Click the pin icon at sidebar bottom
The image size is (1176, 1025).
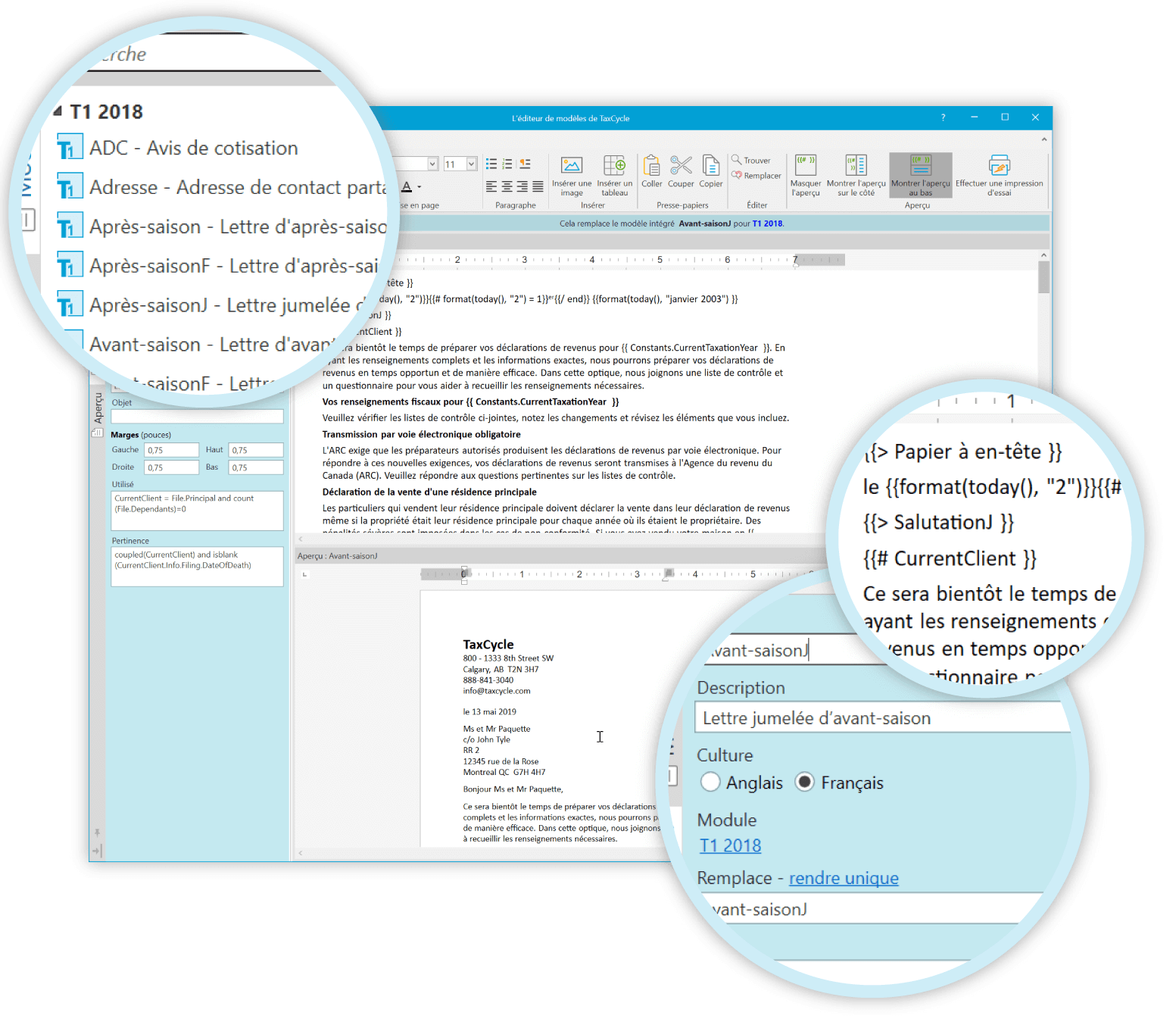[97, 833]
